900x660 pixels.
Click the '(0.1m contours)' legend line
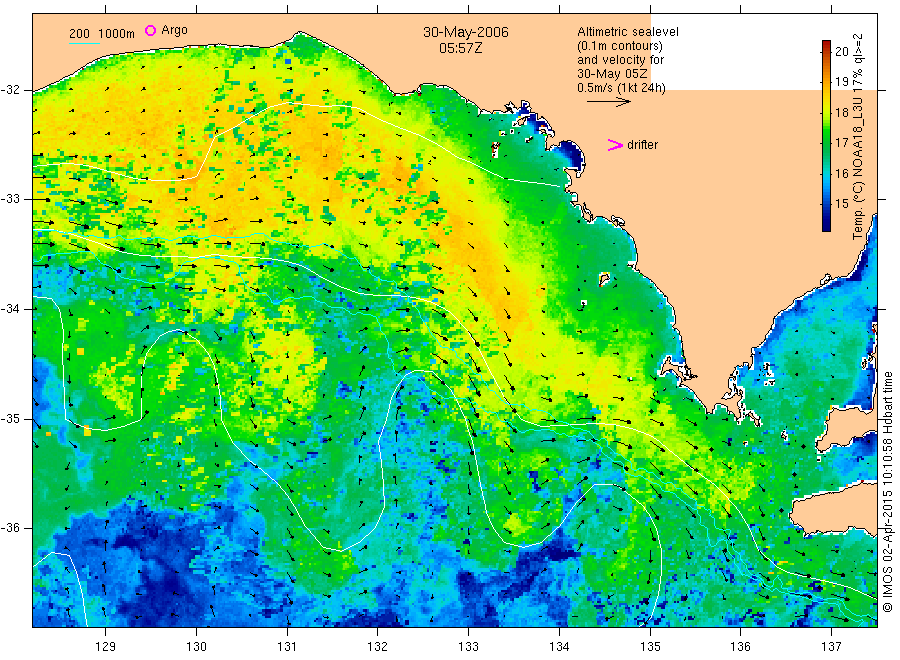point(619,46)
